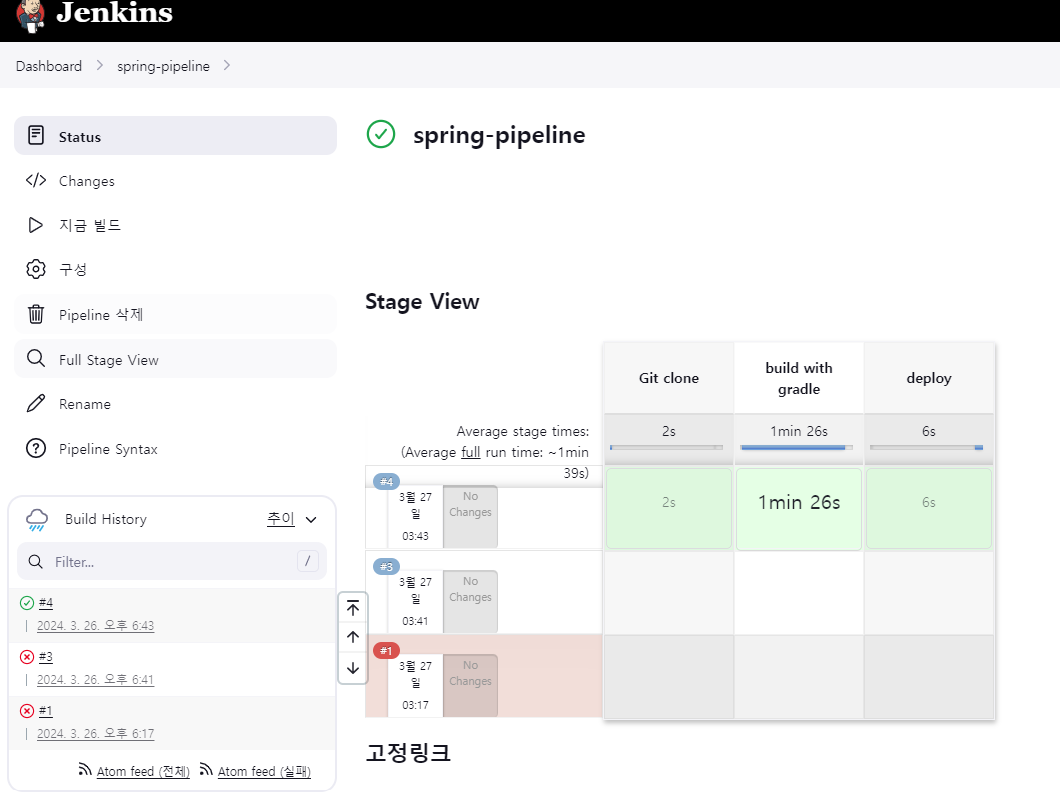Click the Git clone column header
Image resolution: width=1060 pixels, height=792 pixels.
click(669, 378)
